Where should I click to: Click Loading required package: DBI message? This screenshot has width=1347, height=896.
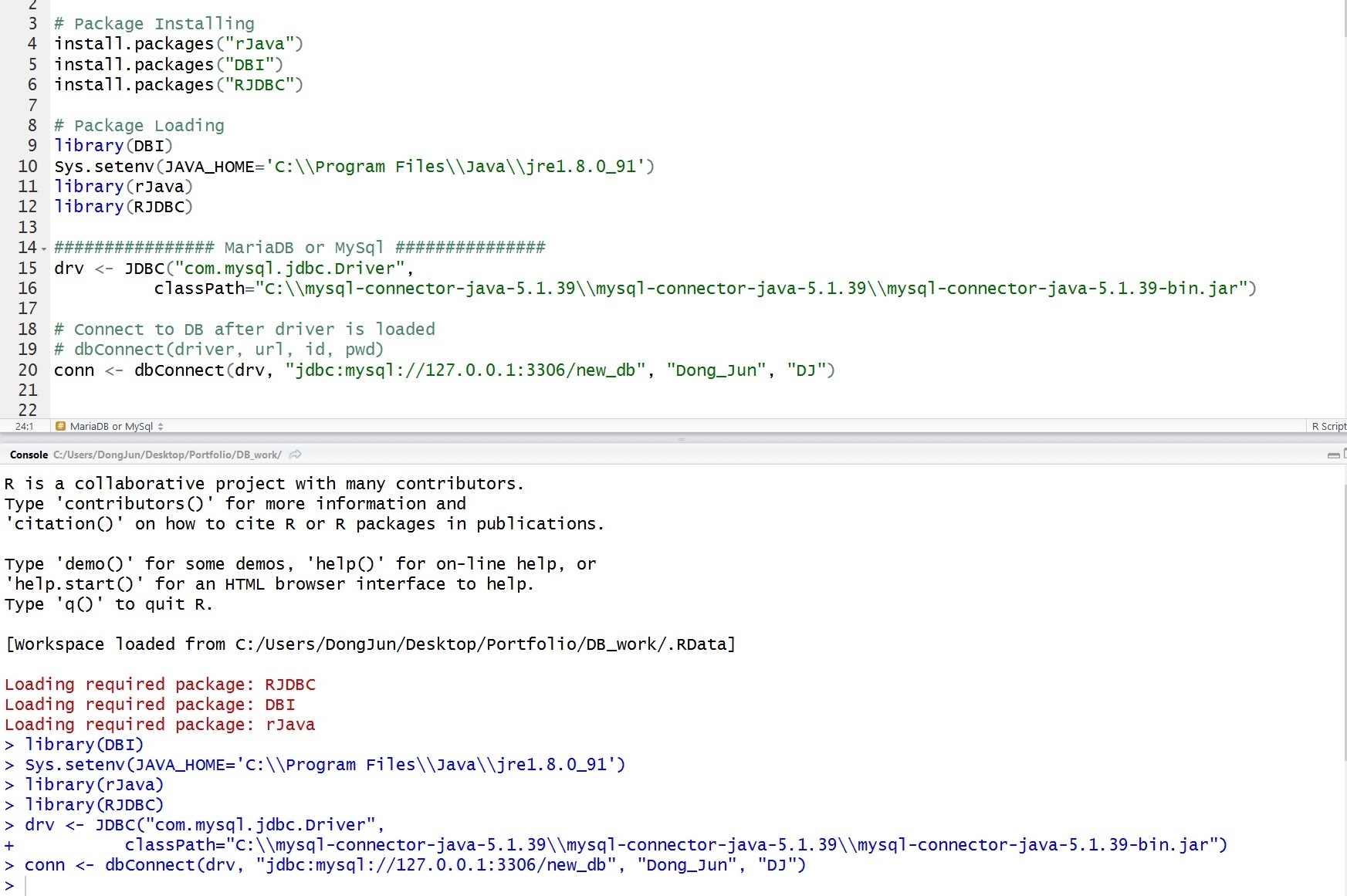click(x=150, y=705)
